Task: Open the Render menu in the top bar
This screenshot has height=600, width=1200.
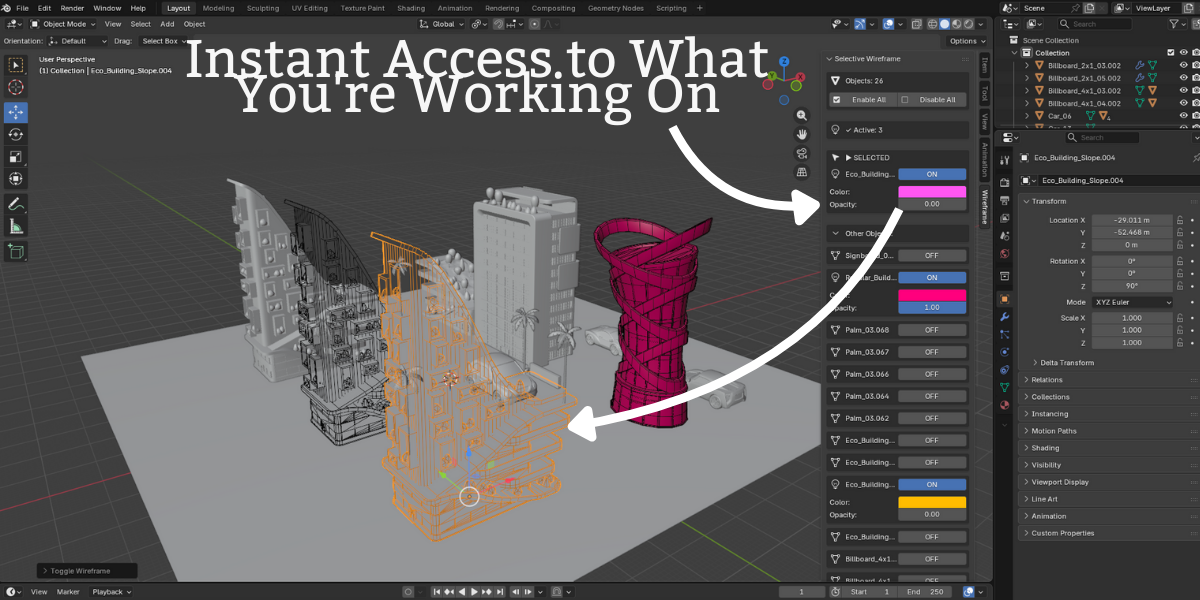Action: tap(71, 8)
